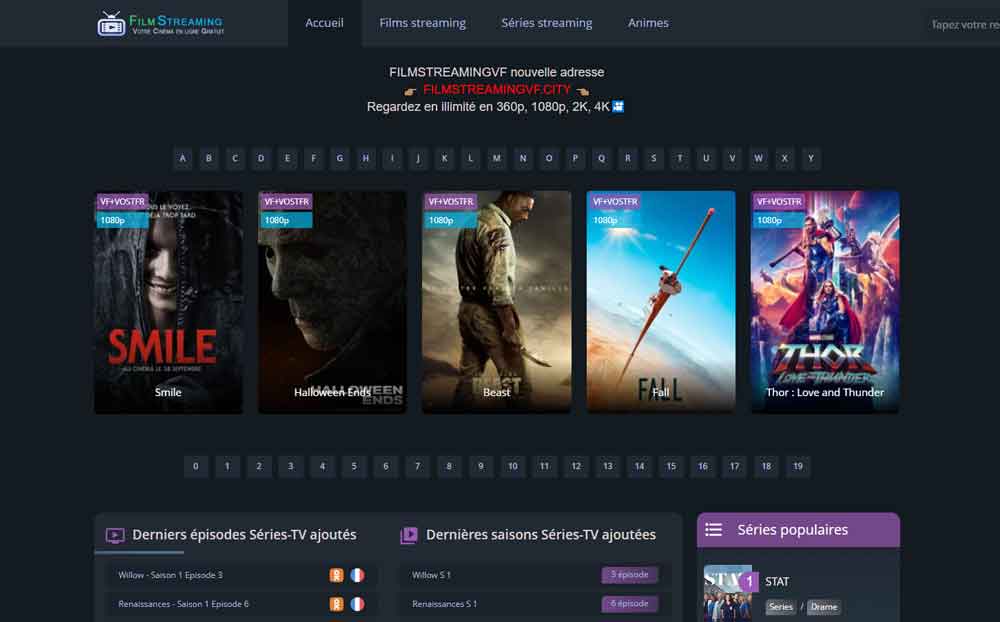Viewport: 1000px width, 622px height.
Task: Open the STAT series title
Action: [x=777, y=581]
